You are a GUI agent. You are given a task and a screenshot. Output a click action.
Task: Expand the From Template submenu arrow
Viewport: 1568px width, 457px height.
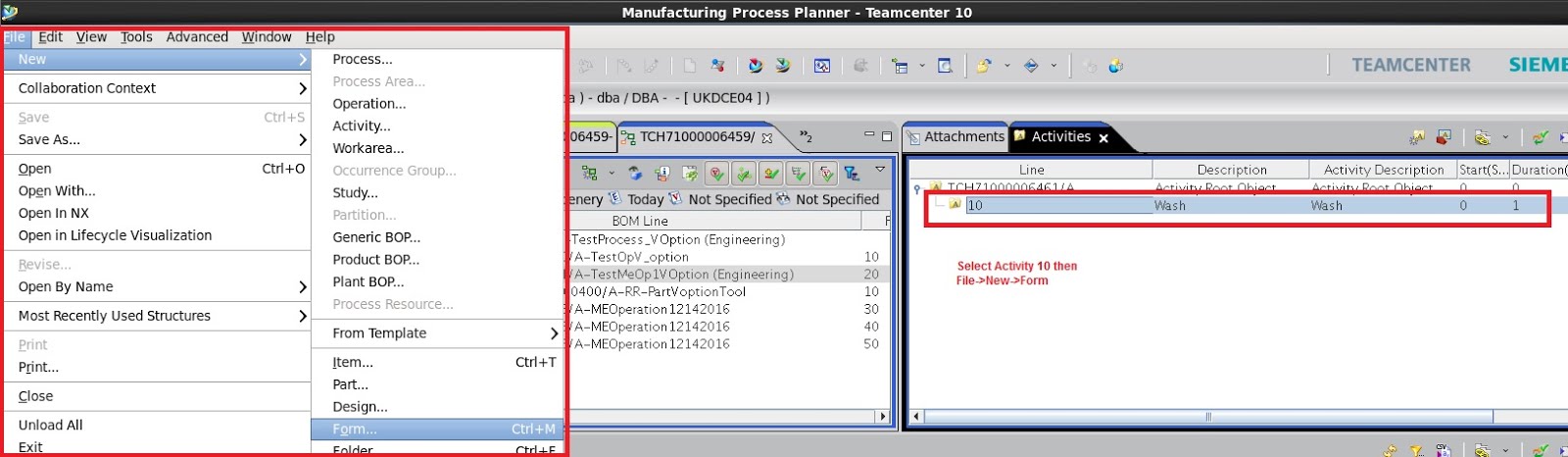pos(554,333)
